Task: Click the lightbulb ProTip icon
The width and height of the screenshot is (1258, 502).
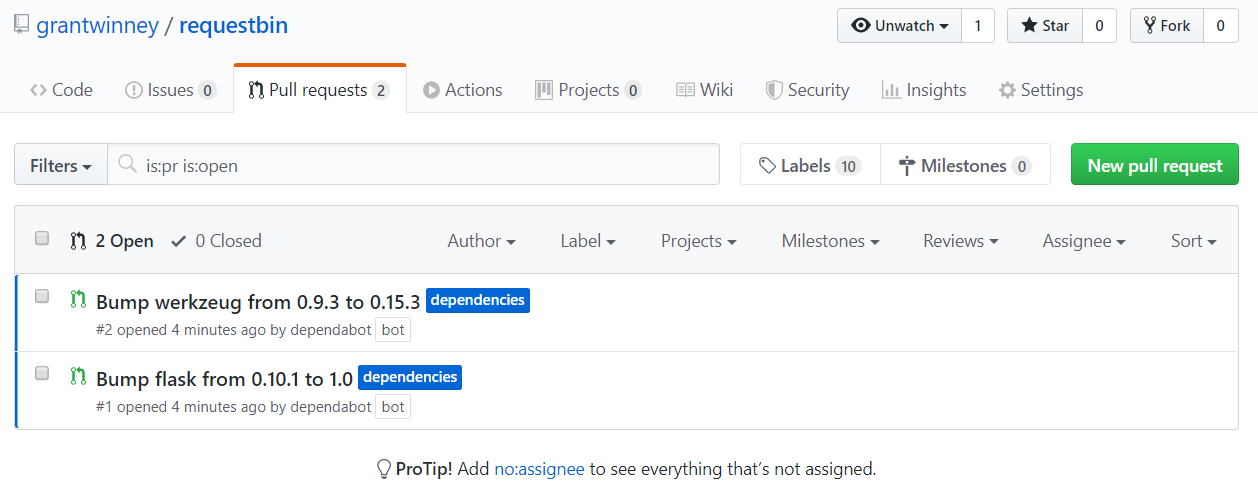Action: coord(382,468)
